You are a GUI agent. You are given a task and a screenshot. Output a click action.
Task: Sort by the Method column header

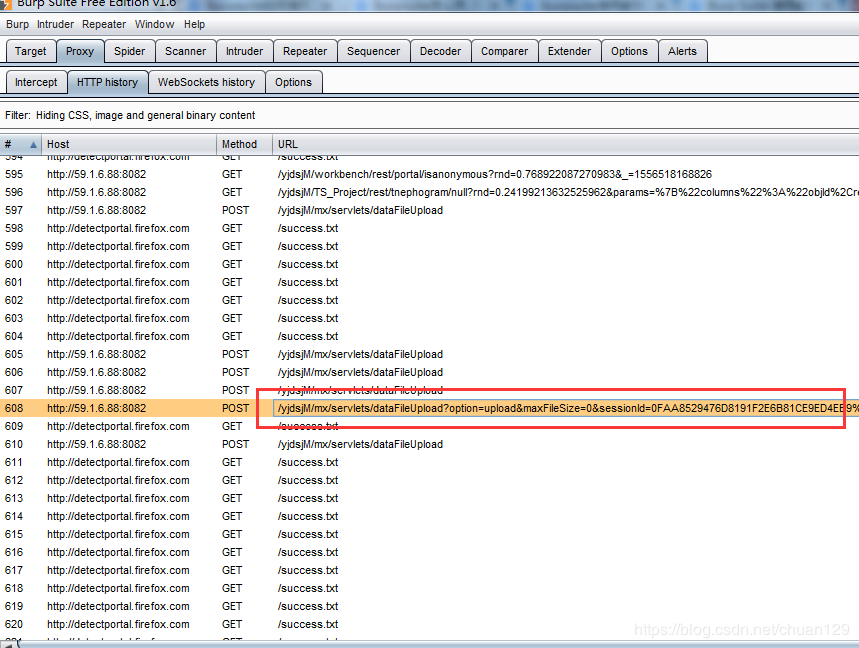coord(244,144)
